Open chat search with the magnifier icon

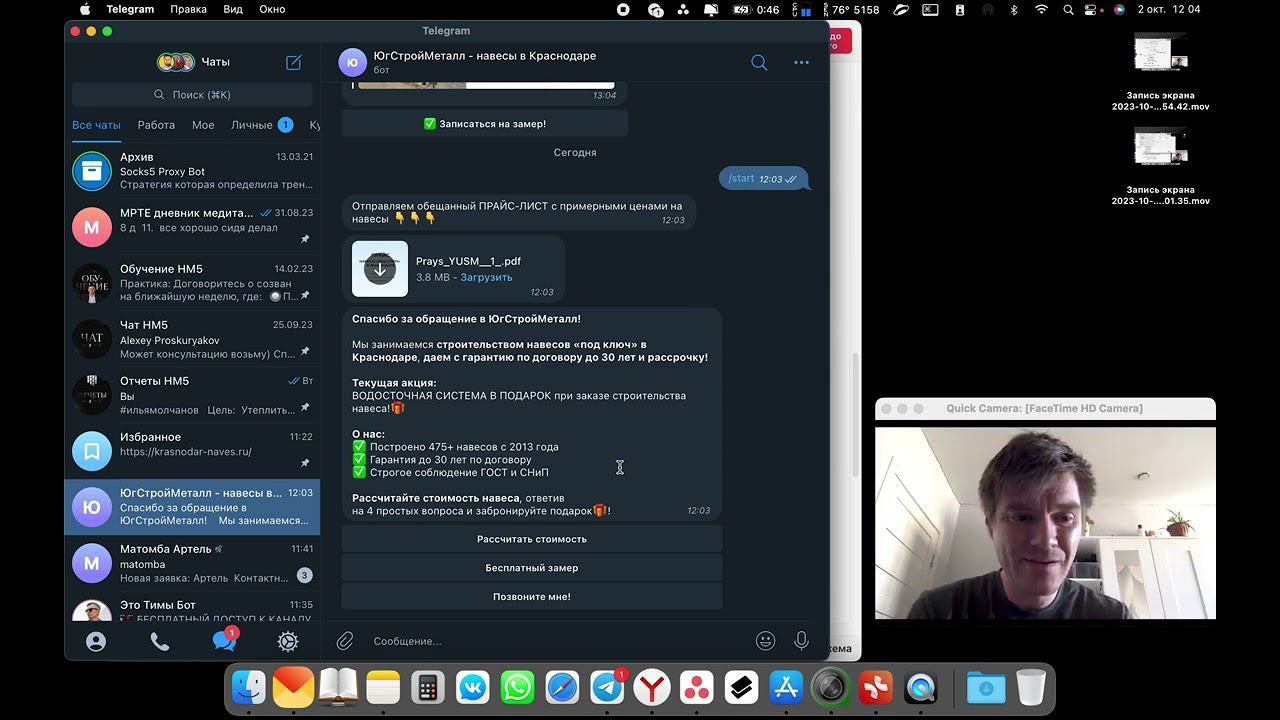759,62
